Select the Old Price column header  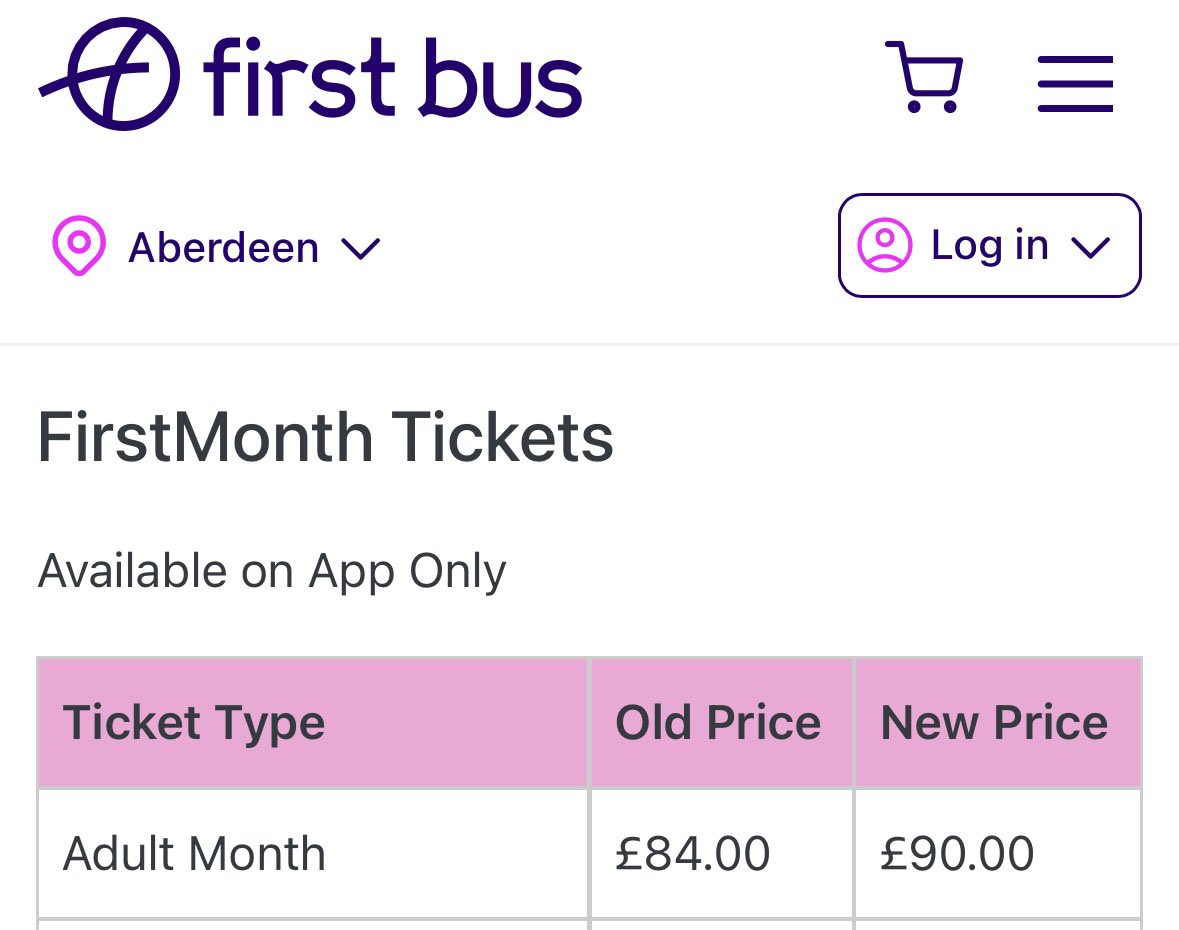tap(717, 722)
